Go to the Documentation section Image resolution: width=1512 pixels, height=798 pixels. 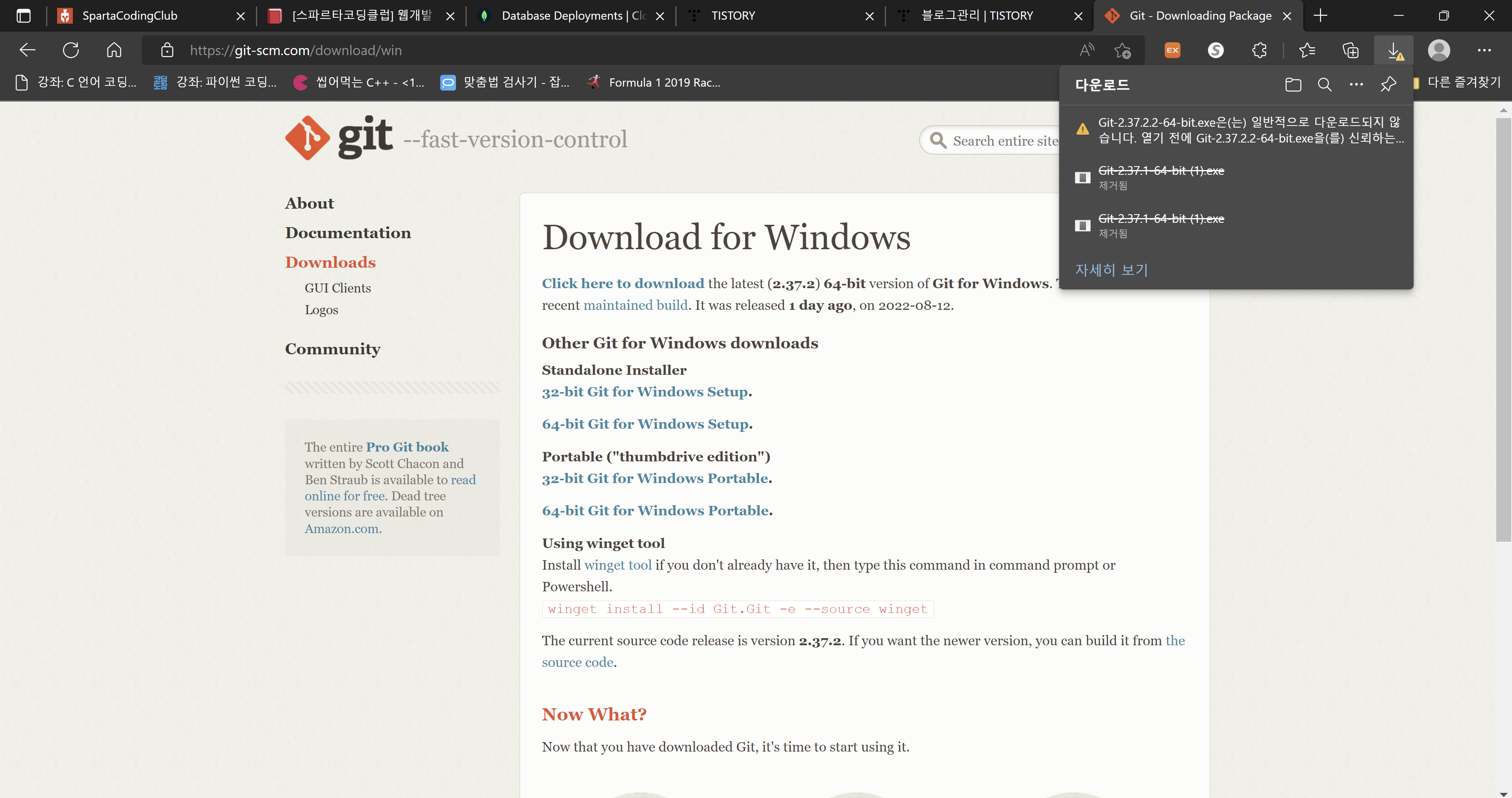348,233
